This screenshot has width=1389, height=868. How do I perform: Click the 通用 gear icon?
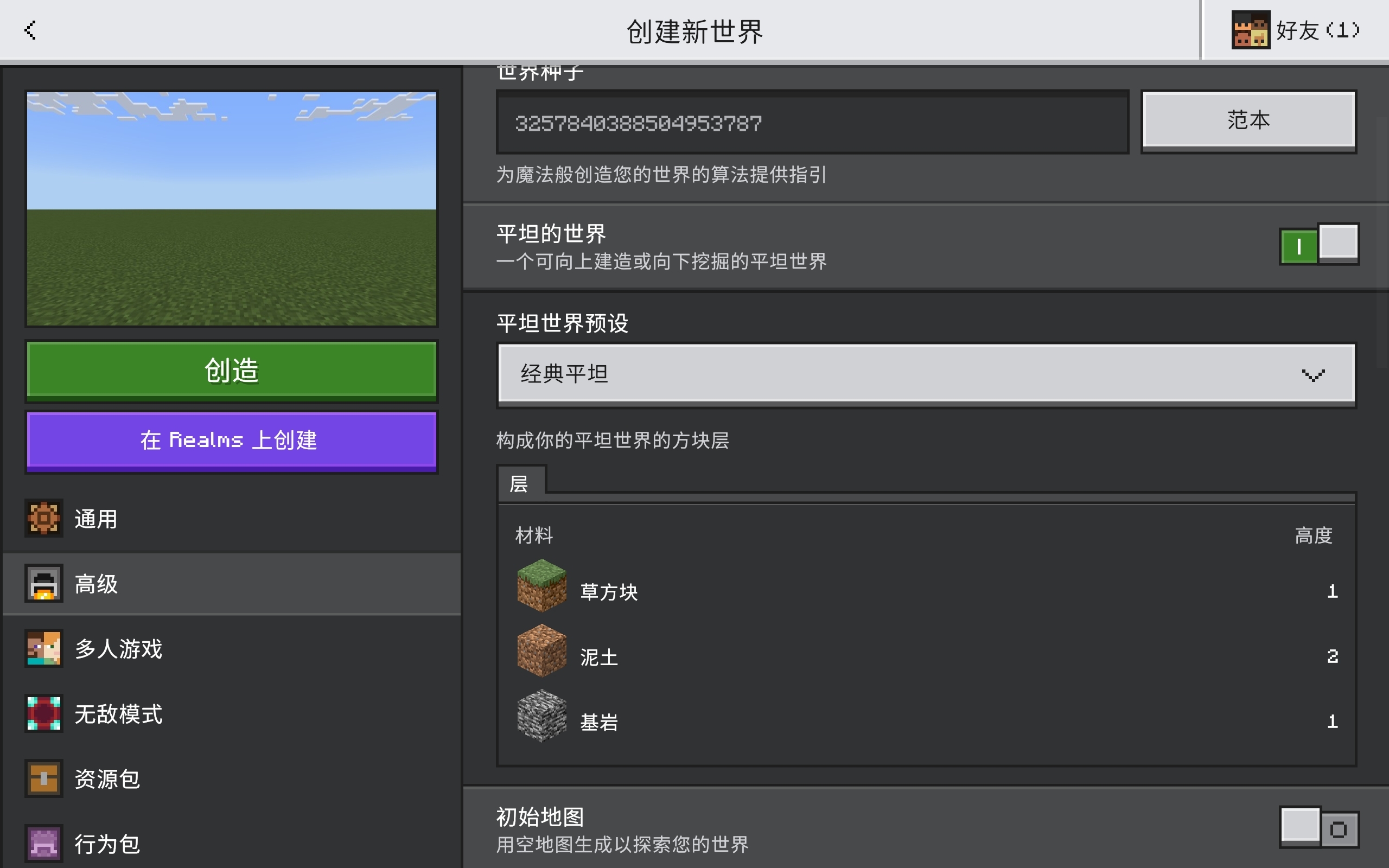(43, 519)
